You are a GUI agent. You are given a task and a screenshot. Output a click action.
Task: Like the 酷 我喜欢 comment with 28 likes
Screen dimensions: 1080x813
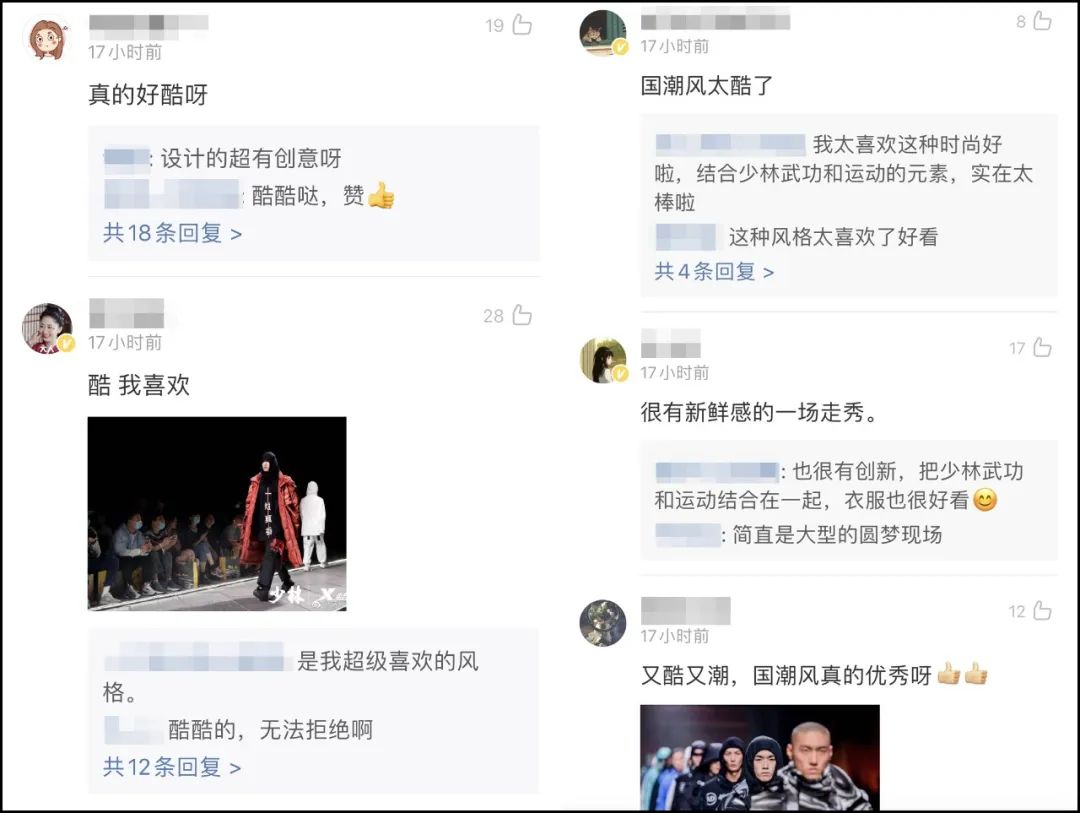pos(522,315)
